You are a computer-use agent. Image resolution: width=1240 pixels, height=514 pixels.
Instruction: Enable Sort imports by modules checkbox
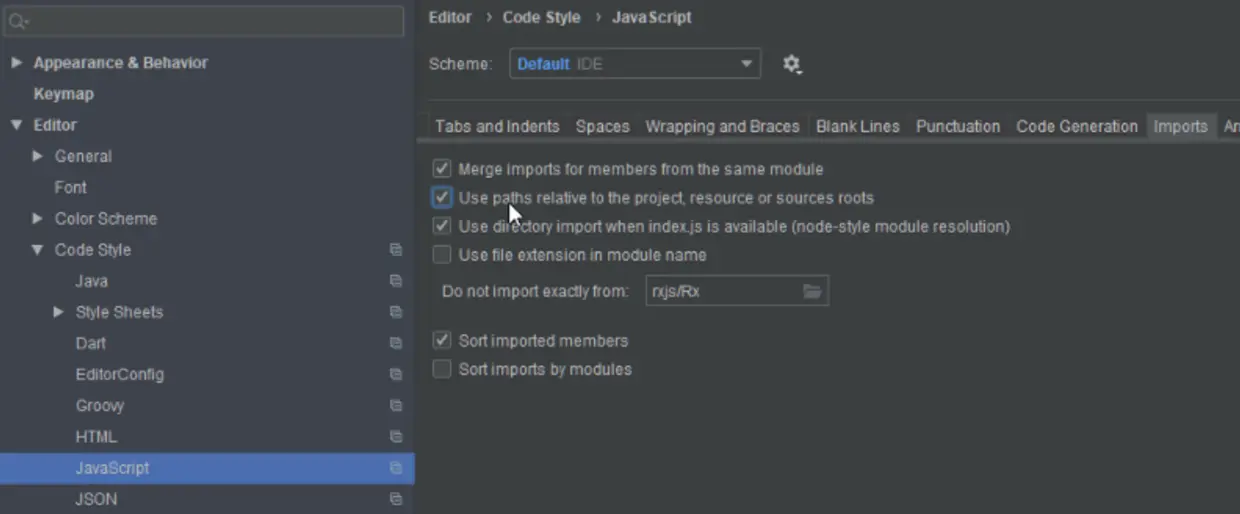[x=442, y=369]
